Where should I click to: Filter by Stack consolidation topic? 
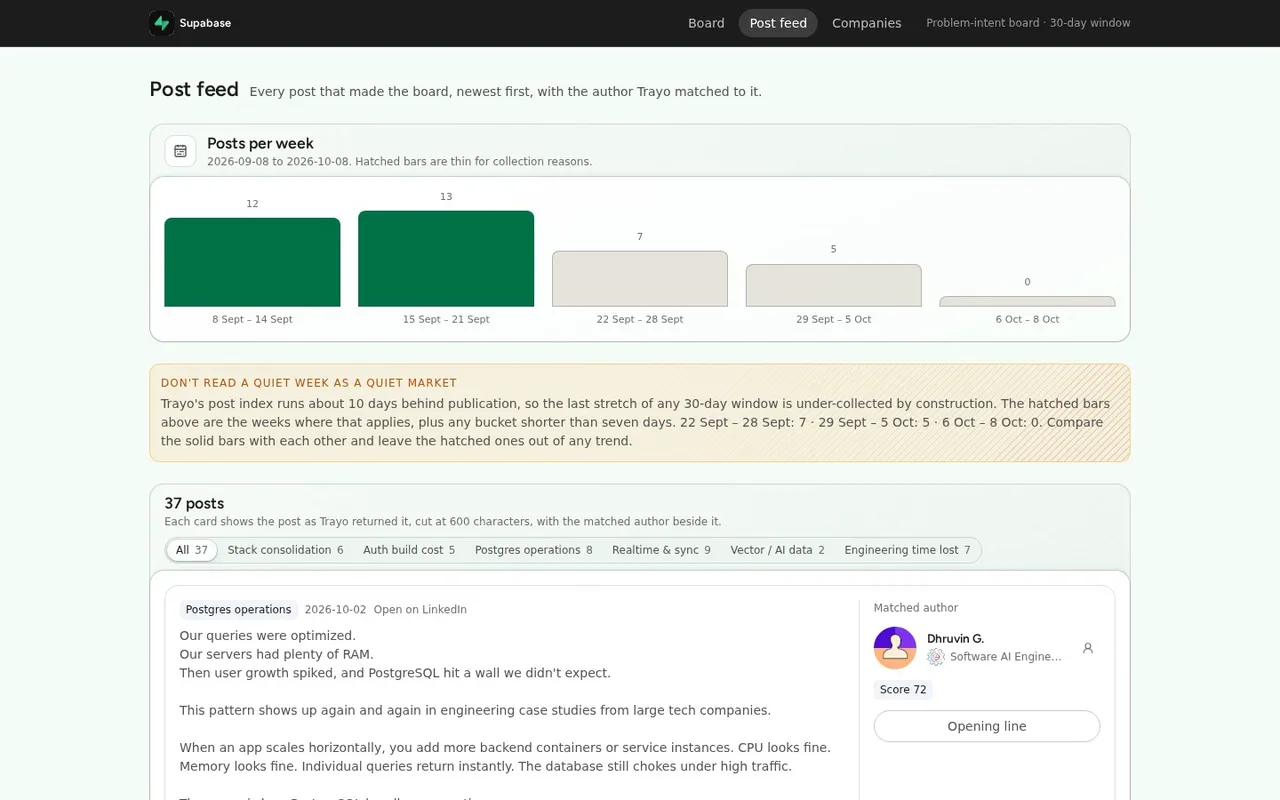coord(285,550)
